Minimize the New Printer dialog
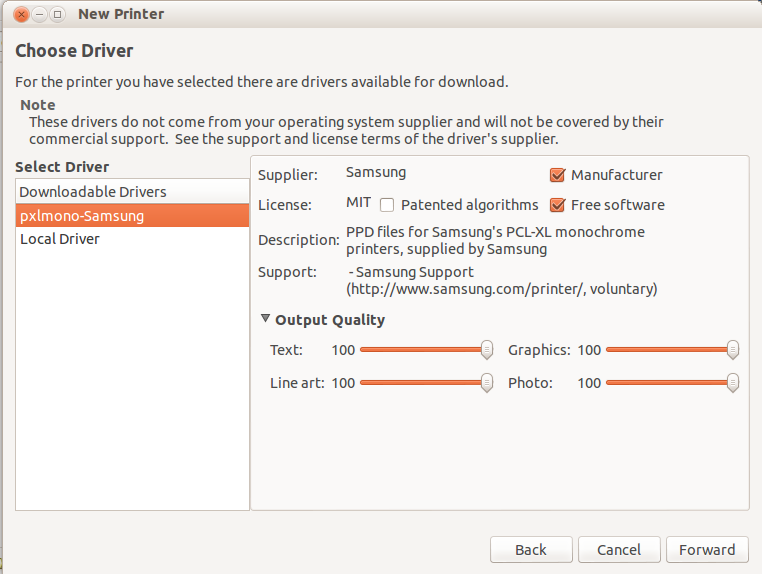 point(39,15)
